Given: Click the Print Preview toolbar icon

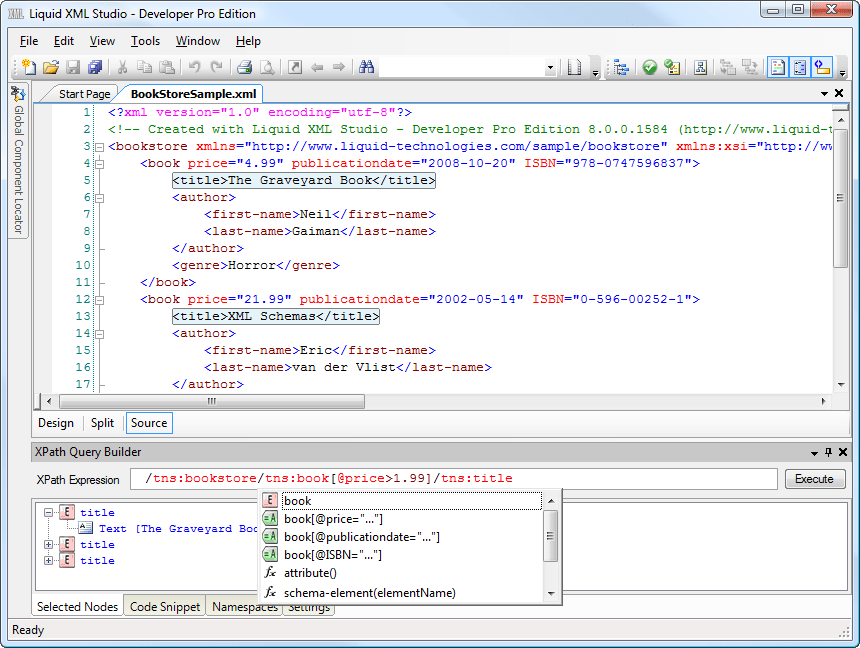Looking at the screenshot, I should (265, 67).
